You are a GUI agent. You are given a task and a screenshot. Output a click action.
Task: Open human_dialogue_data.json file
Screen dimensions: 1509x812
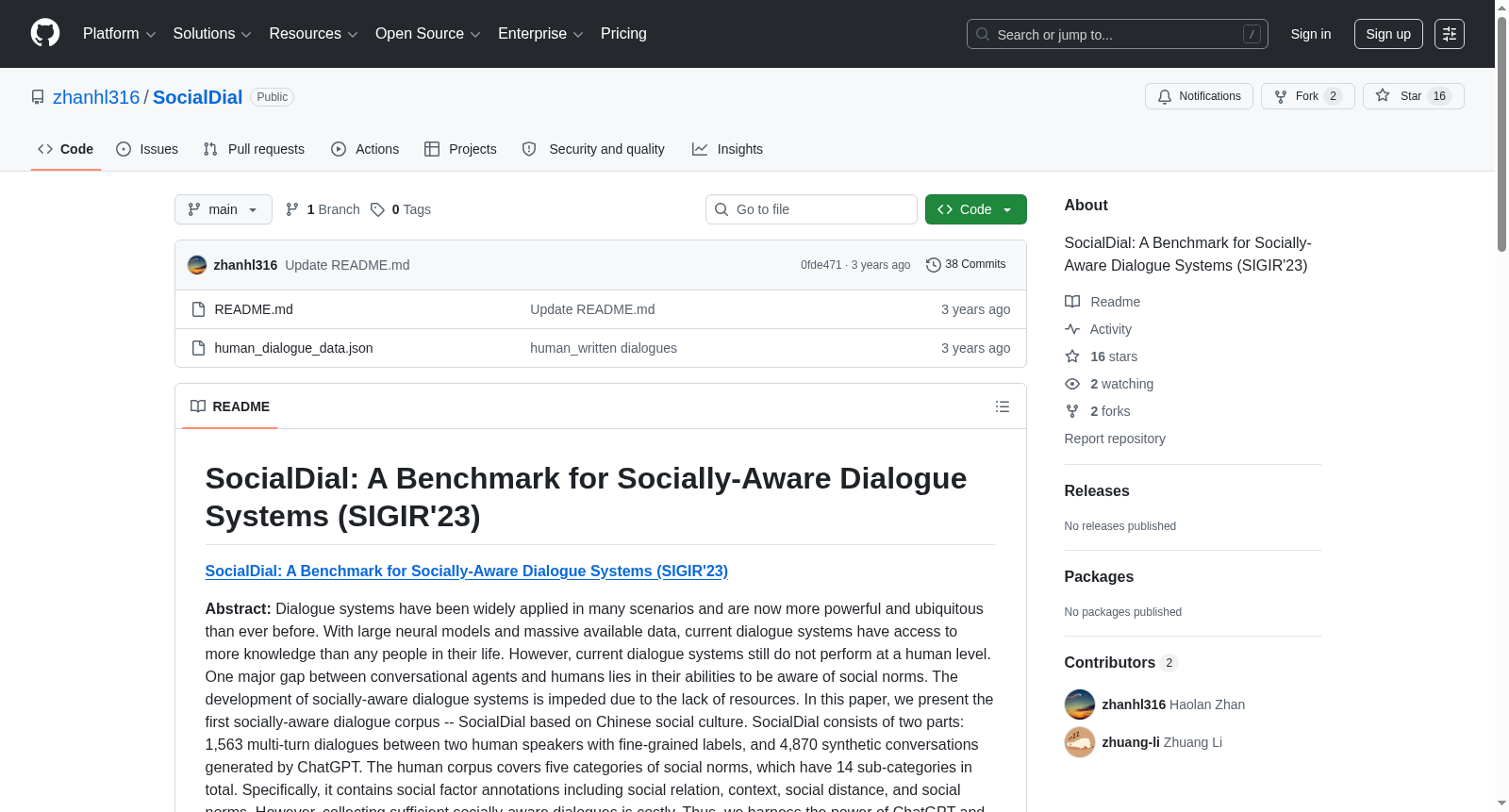tap(293, 348)
